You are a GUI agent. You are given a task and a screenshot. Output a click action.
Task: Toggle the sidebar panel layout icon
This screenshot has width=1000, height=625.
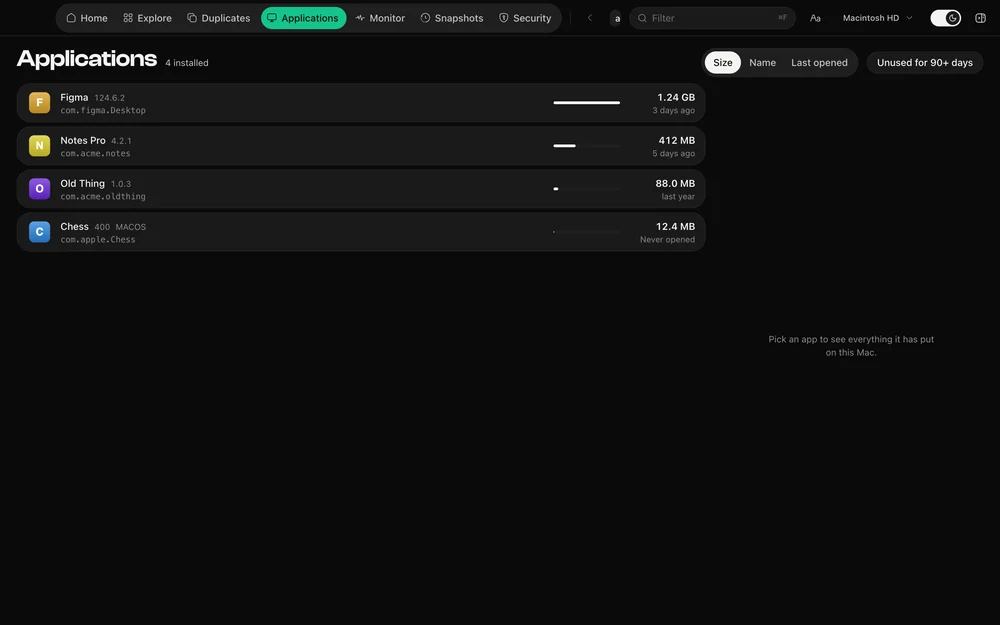pyautogui.click(x=980, y=18)
